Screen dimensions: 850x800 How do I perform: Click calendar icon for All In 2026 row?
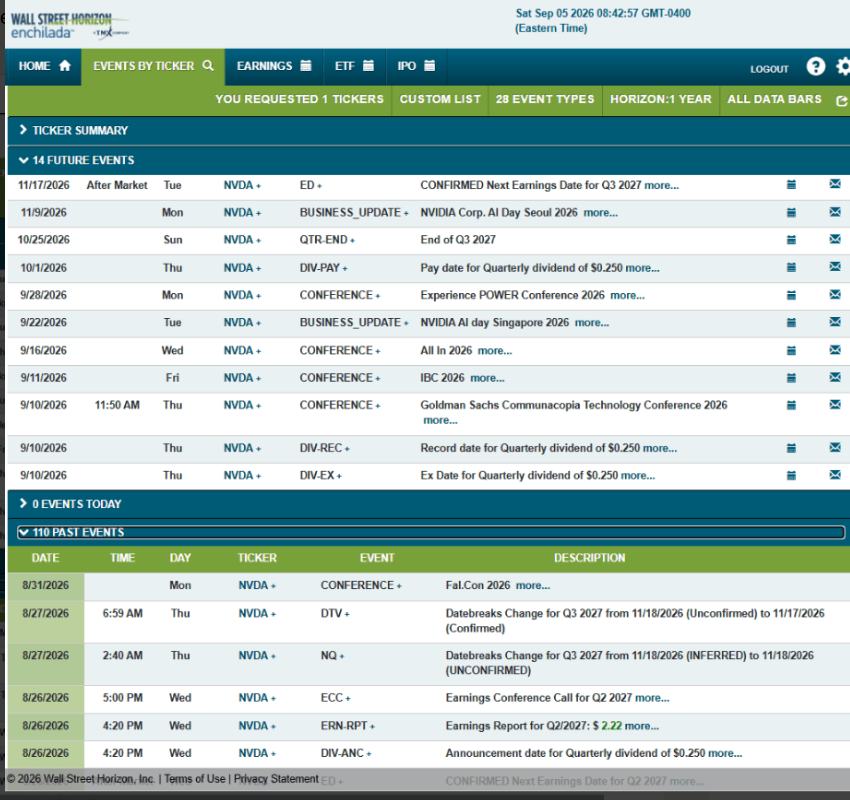791,351
